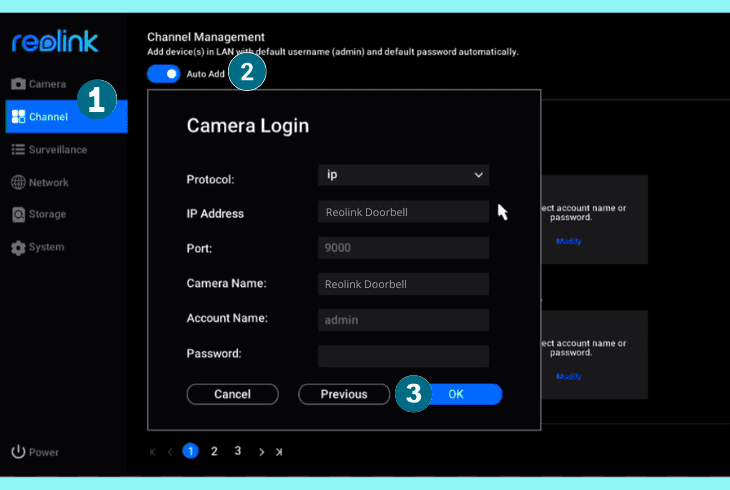Click the lower Modify link
730x490 pixels.
569,376
